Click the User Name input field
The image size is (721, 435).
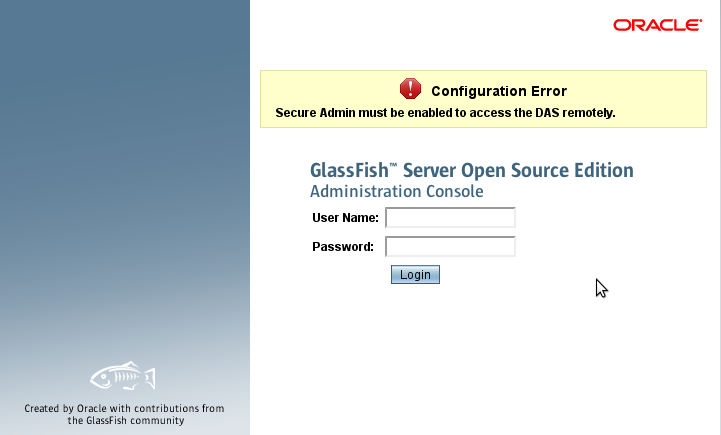pyautogui.click(x=450, y=218)
